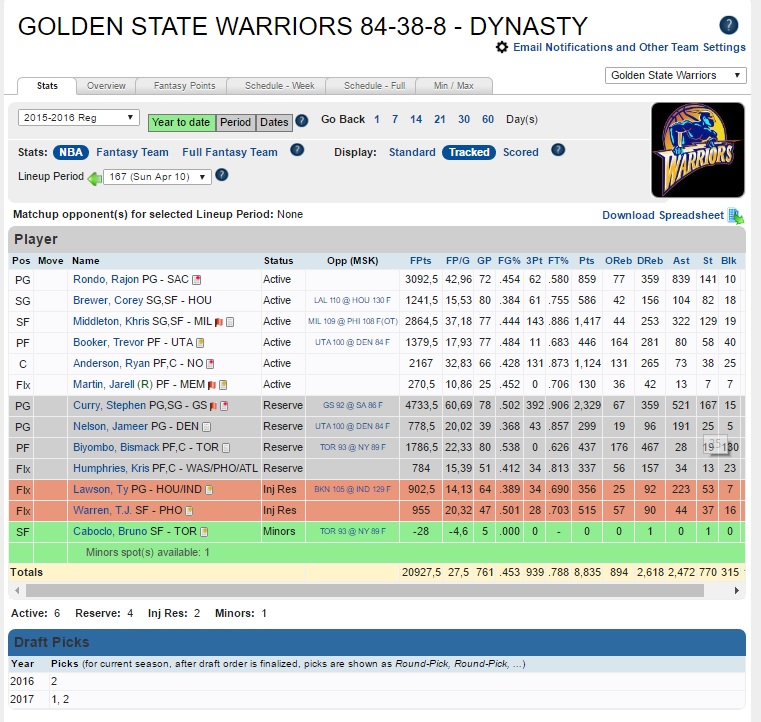Click the Download Spreadsheet icon

point(735,216)
